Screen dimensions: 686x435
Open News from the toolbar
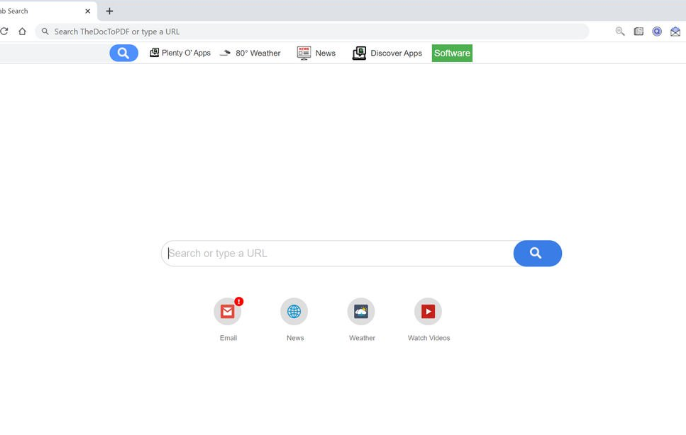316,53
